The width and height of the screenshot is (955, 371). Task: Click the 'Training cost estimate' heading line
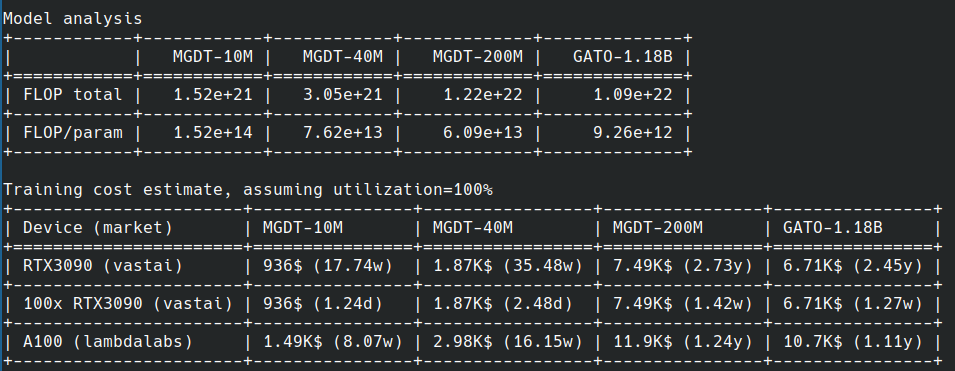pos(247,190)
